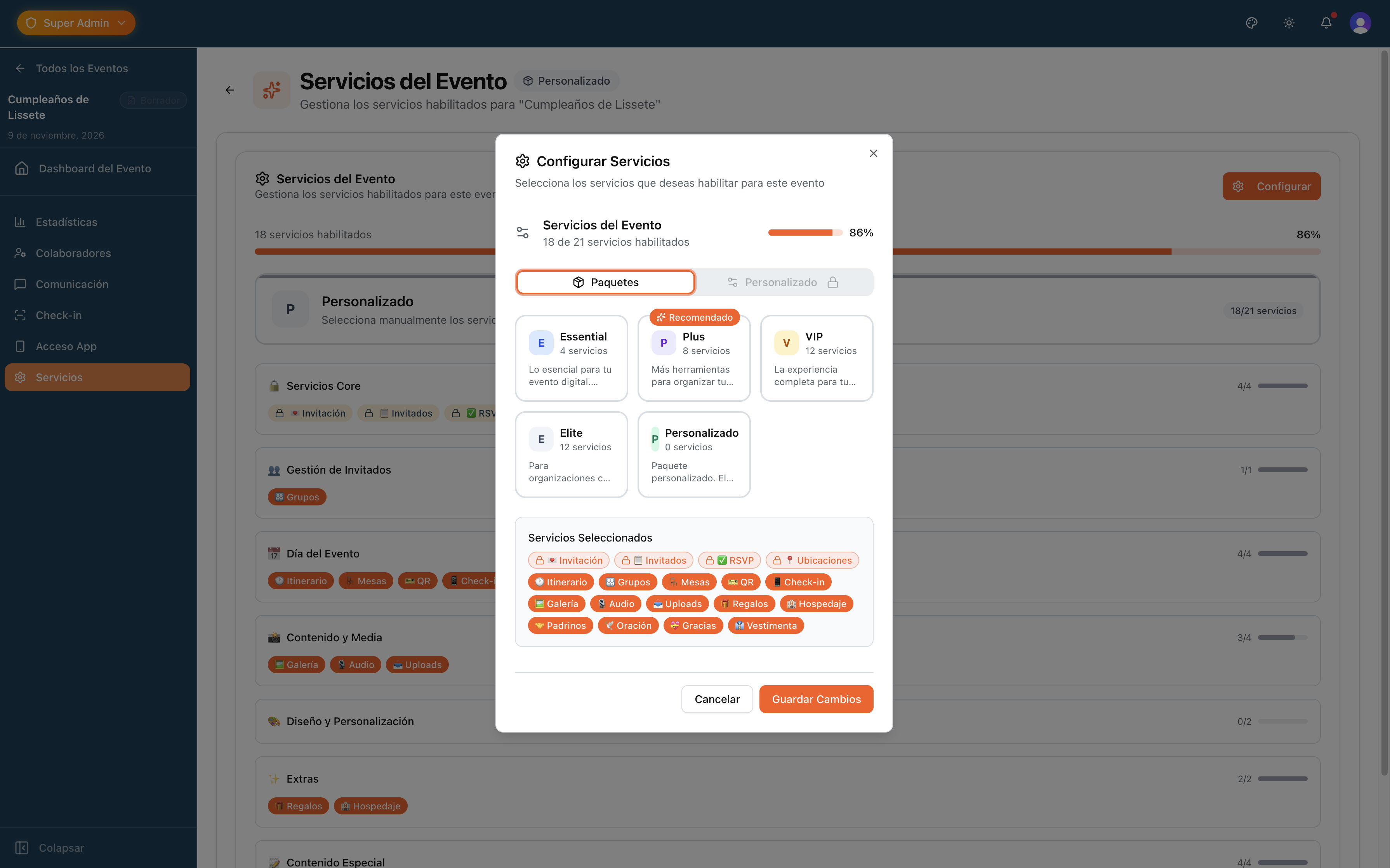The image size is (1390, 868).
Task: Select the Personalizado package card
Action: click(694, 455)
